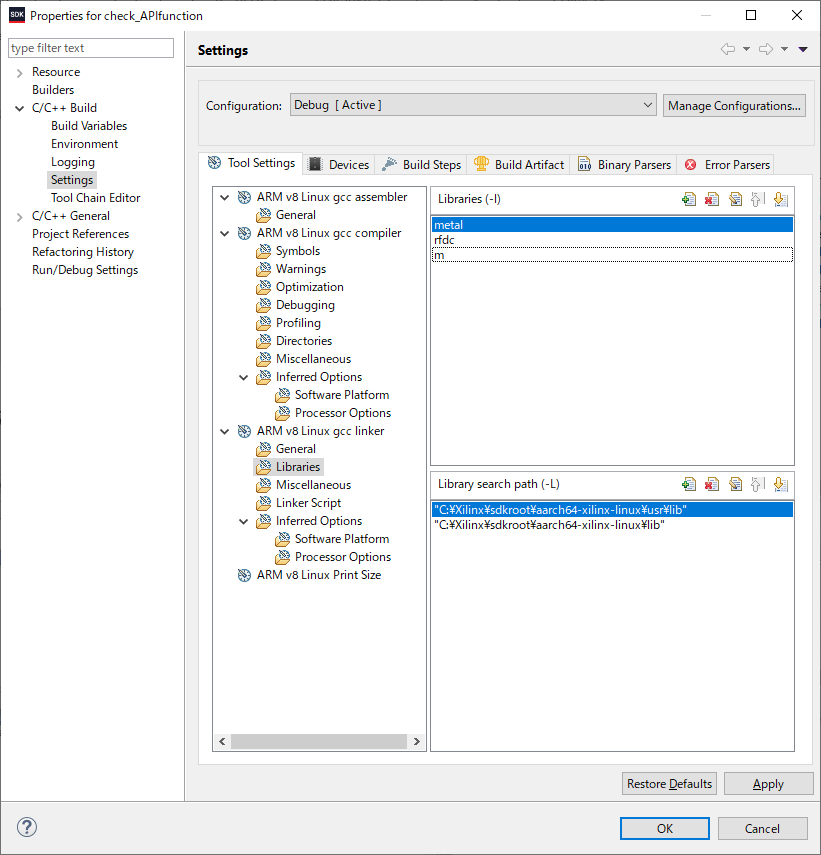Edit path in Library search path toolbar
Image resolution: width=821 pixels, height=855 pixels.
click(x=735, y=484)
